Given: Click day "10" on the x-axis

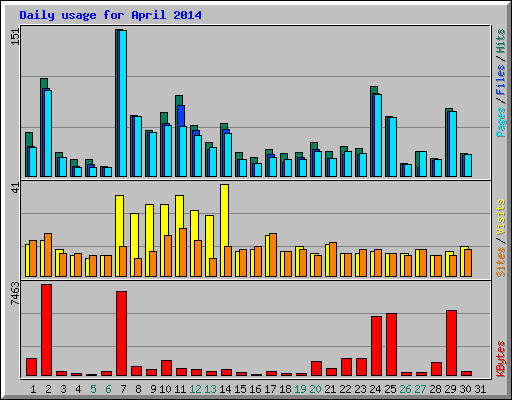Looking at the screenshot, I should [x=165, y=389].
